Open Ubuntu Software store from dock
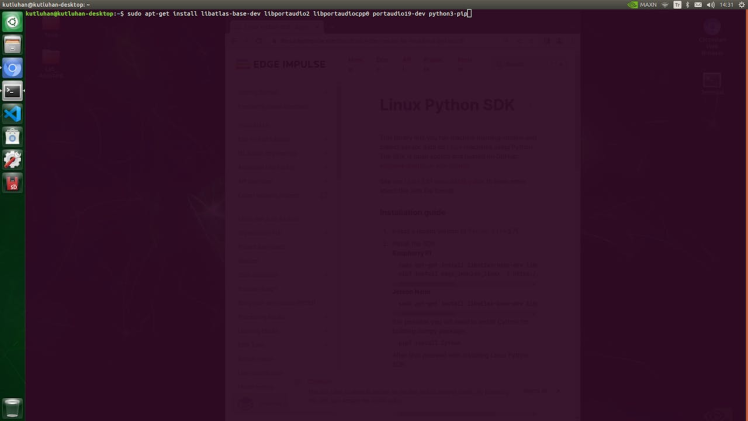 tap(12, 137)
